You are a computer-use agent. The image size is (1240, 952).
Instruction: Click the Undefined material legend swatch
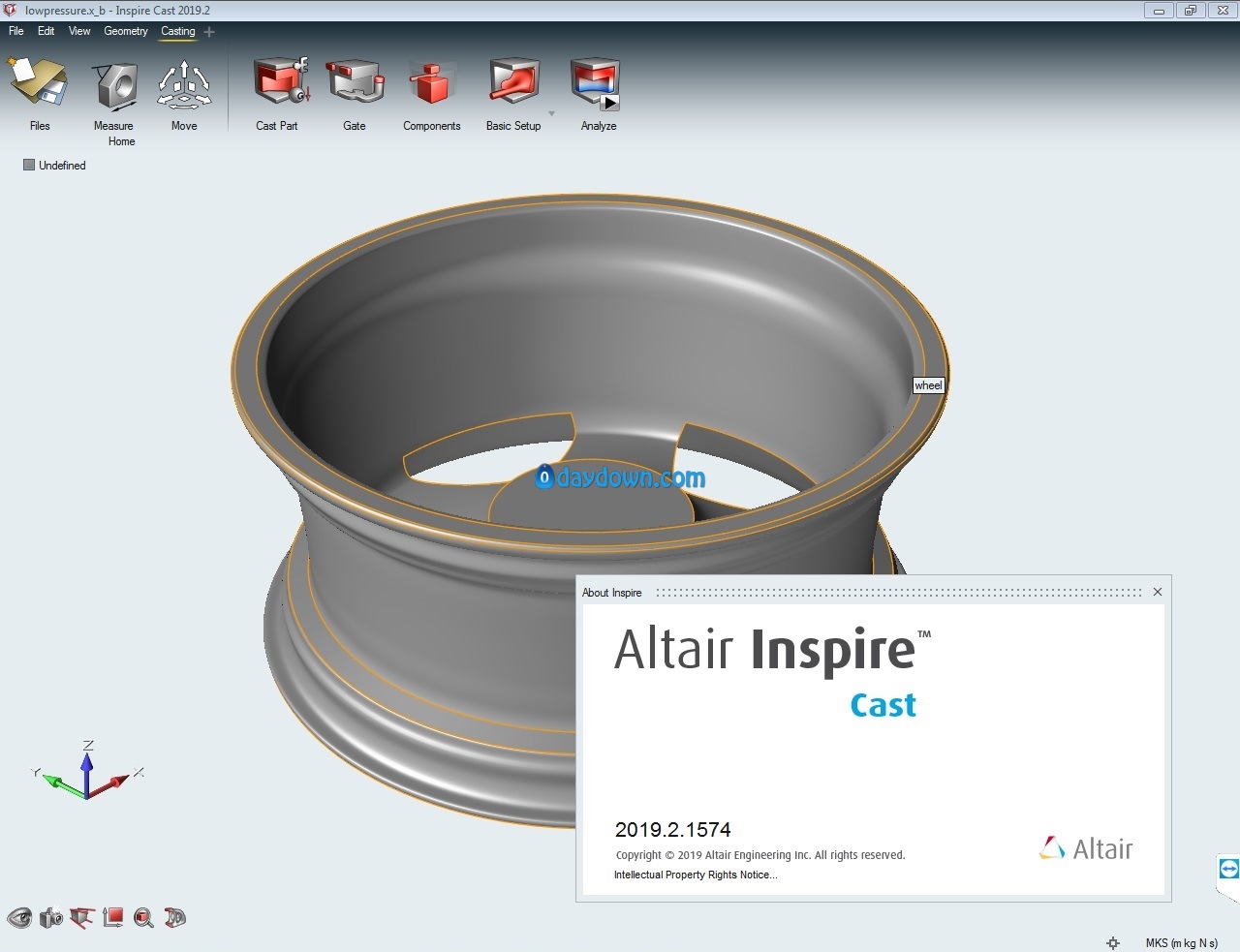coord(29,166)
